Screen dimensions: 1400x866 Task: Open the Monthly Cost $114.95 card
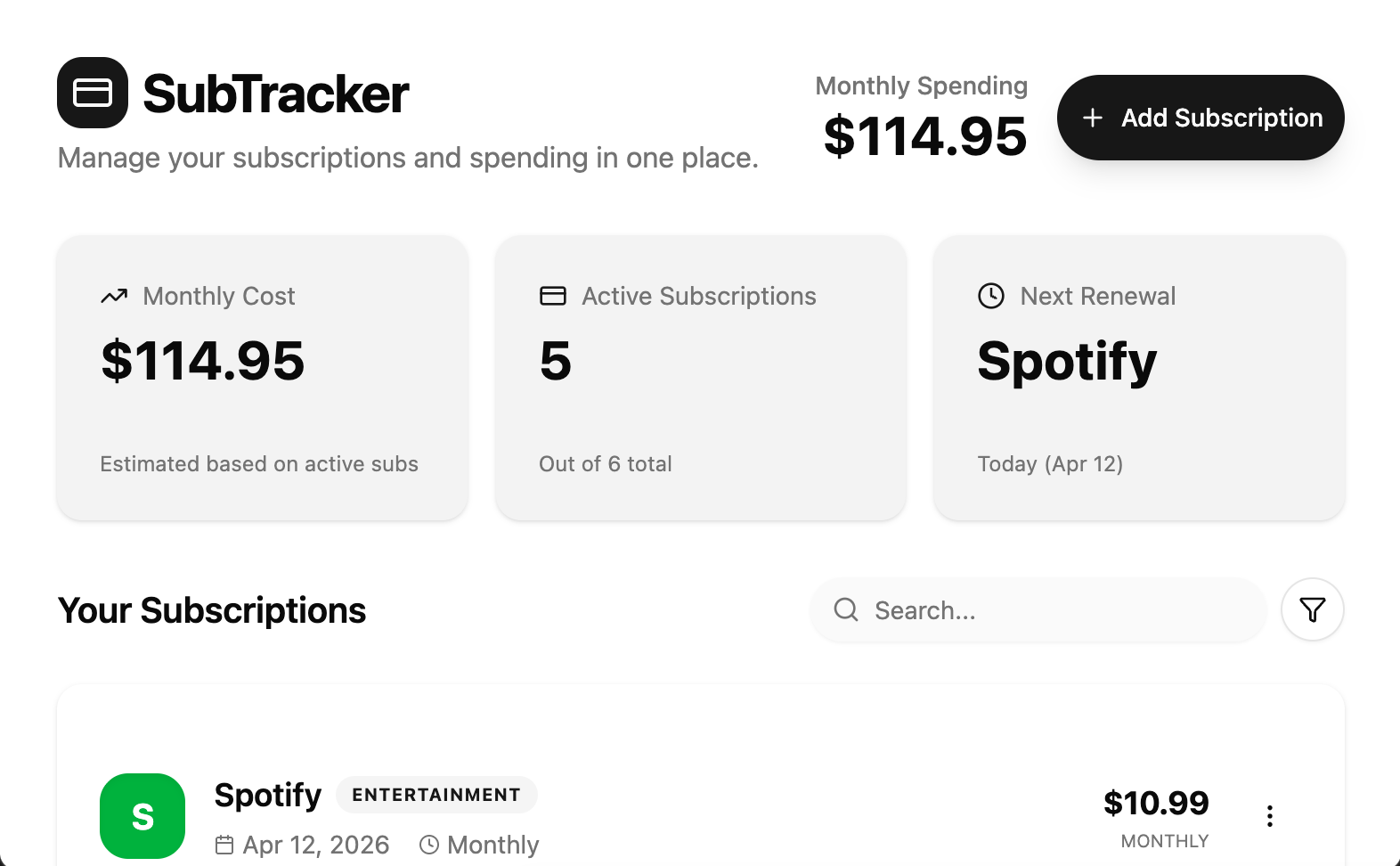(262, 378)
